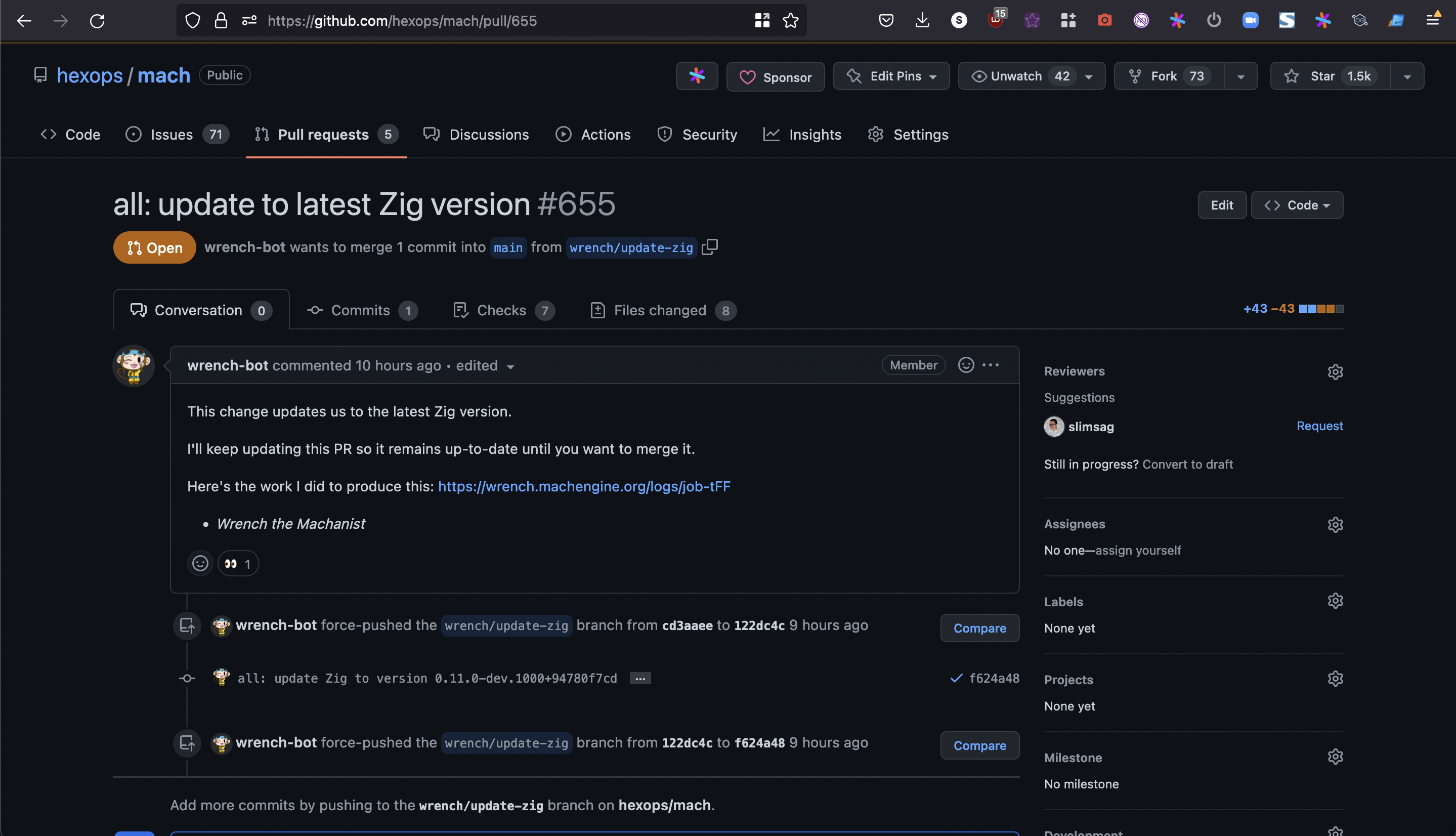Open the wrench.machengine.org logs link
Image resolution: width=1456 pixels, height=836 pixels.
(x=584, y=486)
